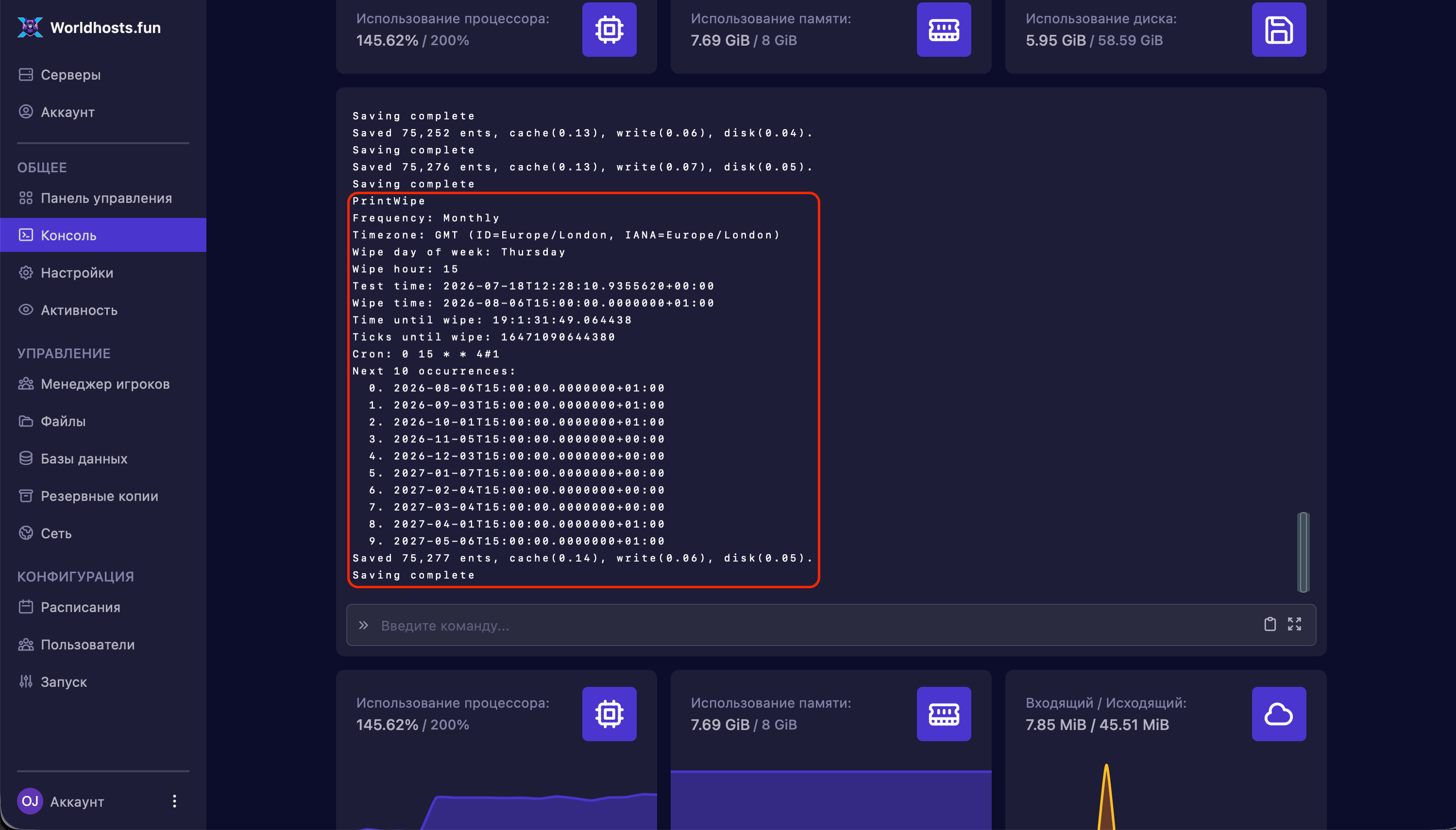
Task: Click the double-chevron prompt icon
Action: click(363, 625)
